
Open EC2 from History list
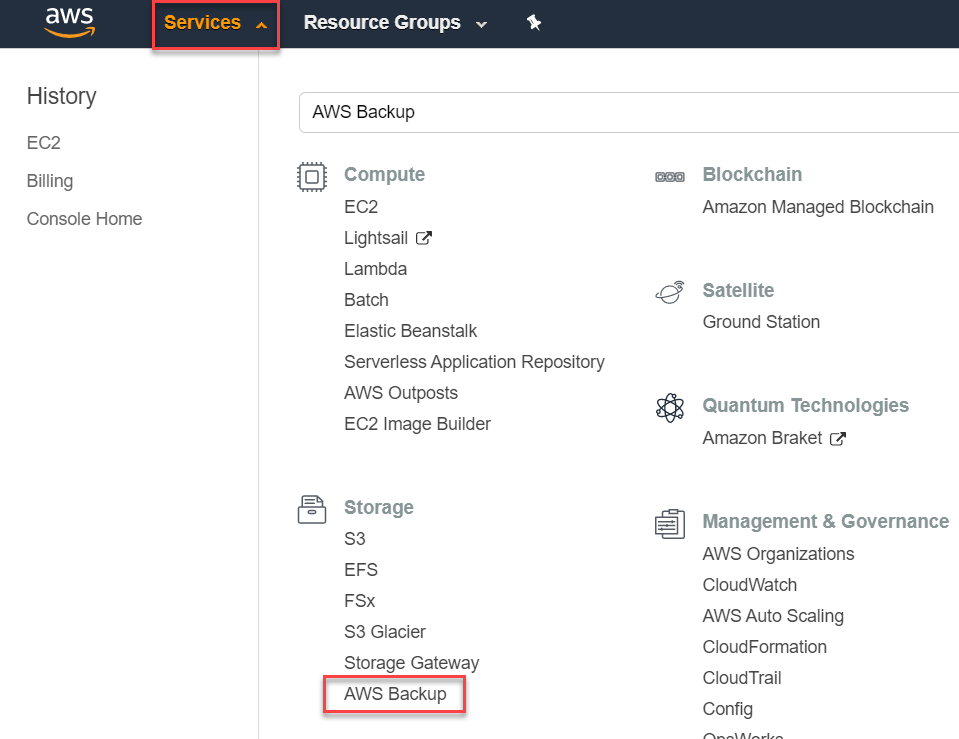[43, 143]
